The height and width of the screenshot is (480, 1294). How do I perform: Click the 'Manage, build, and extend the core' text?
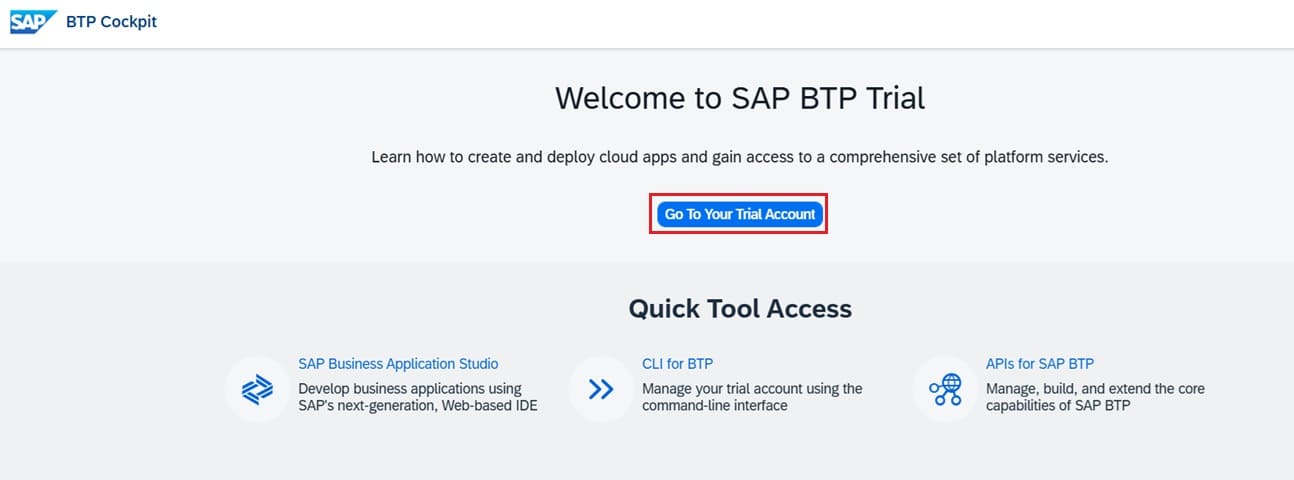(x=1095, y=388)
